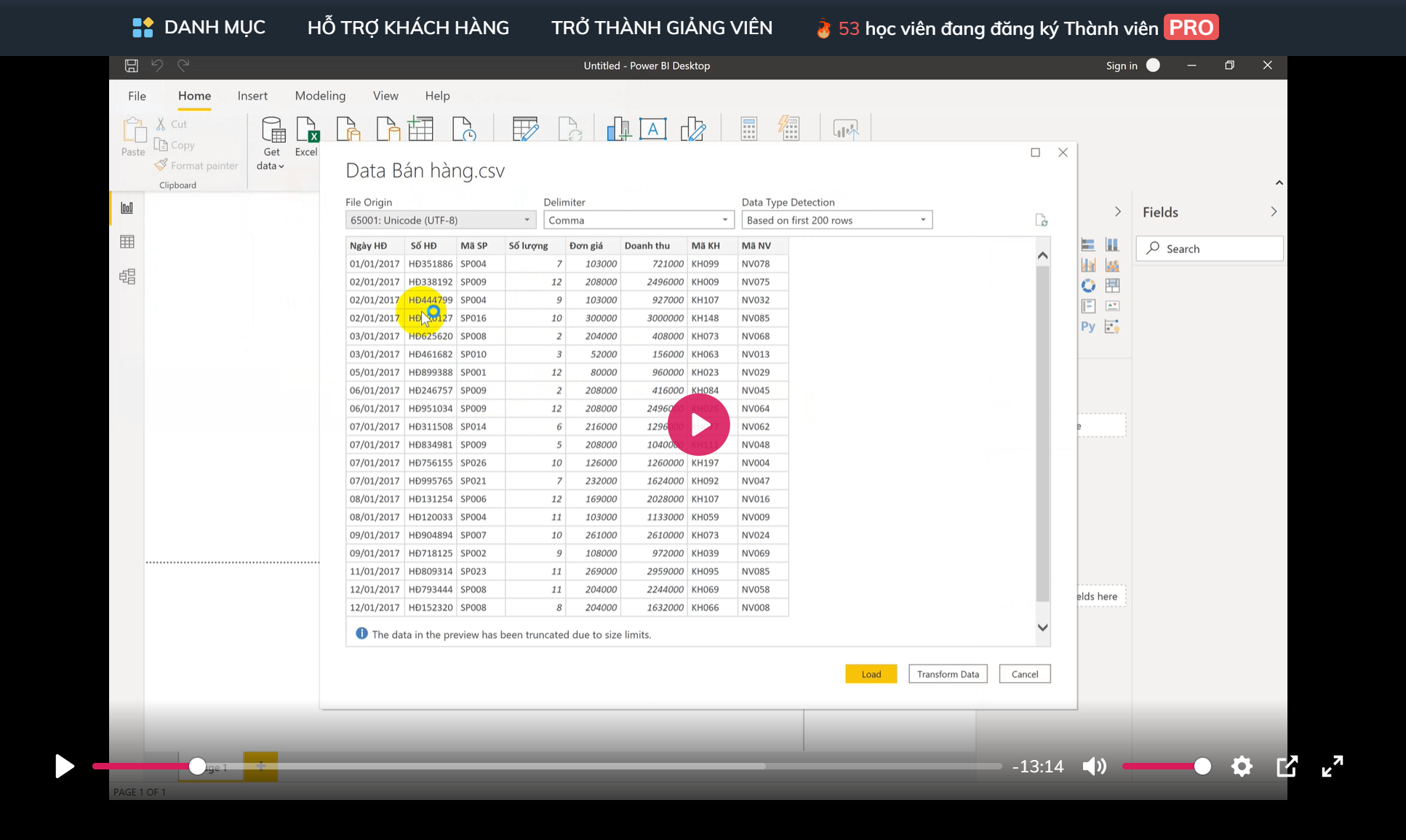Click the Transform Data button
Screen dimensions: 1406x840
click(948, 674)
